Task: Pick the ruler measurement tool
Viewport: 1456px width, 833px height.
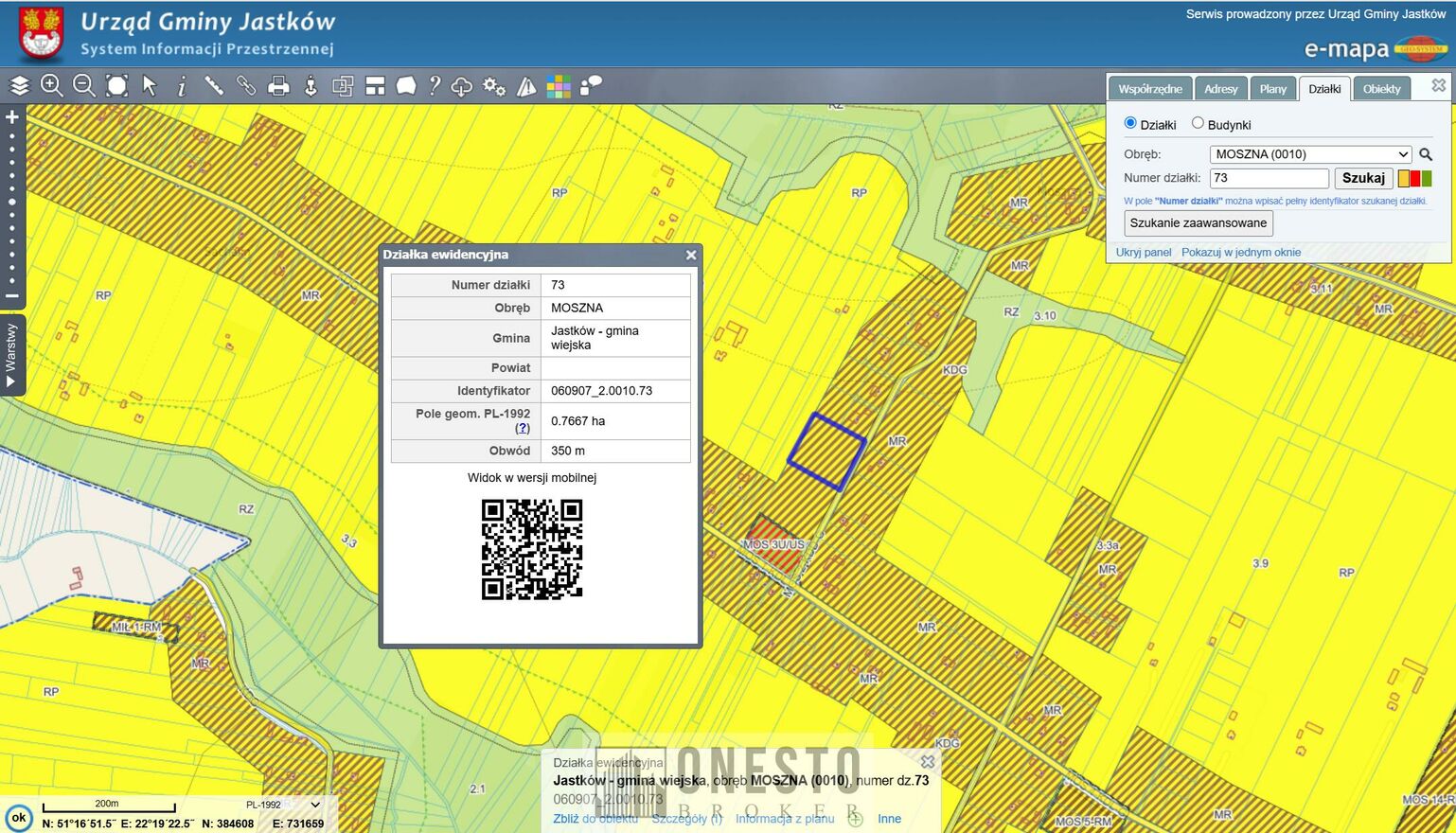Action: point(214,86)
